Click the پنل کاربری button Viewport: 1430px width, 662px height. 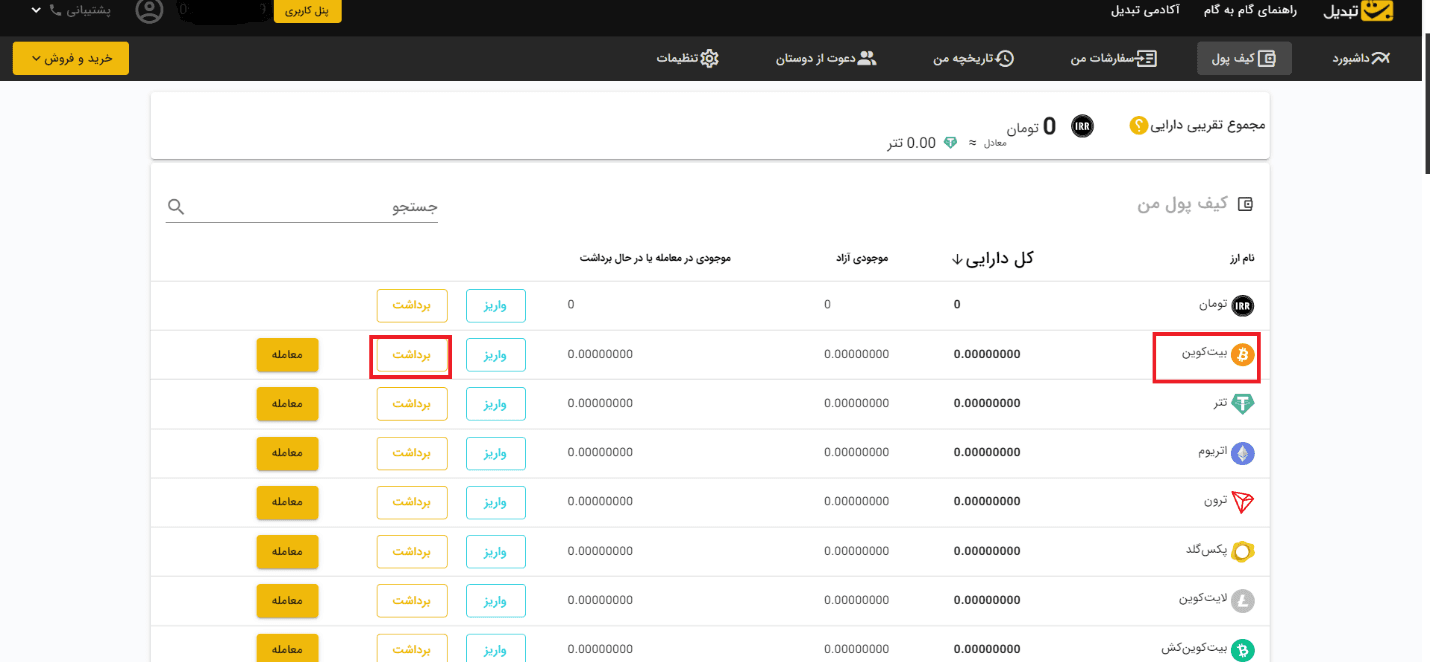(x=308, y=11)
